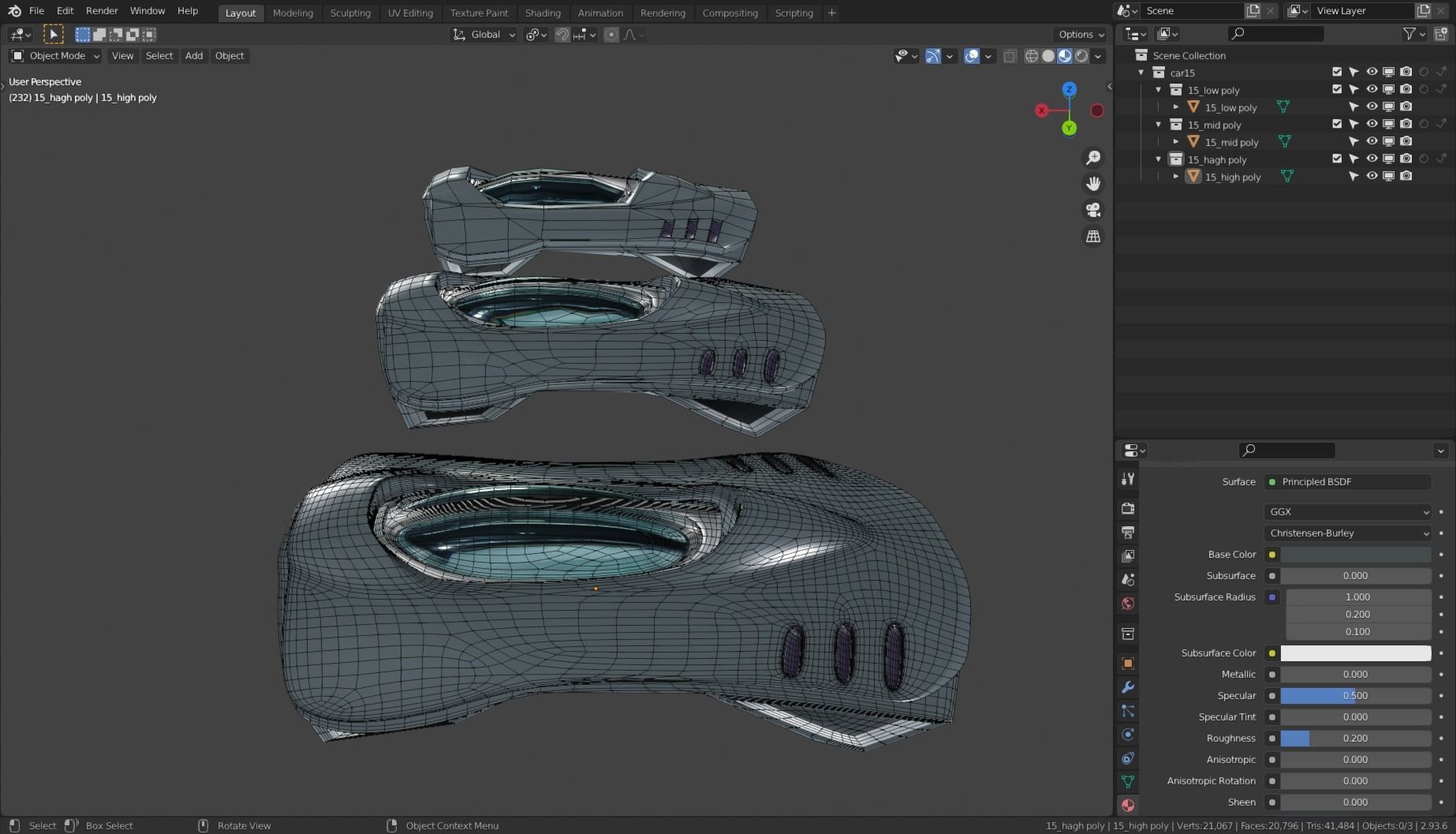The height and width of the screenshot is (834, 1456).
Task: Switch to the UV Editing workspace tab
Action: (410, 13)
